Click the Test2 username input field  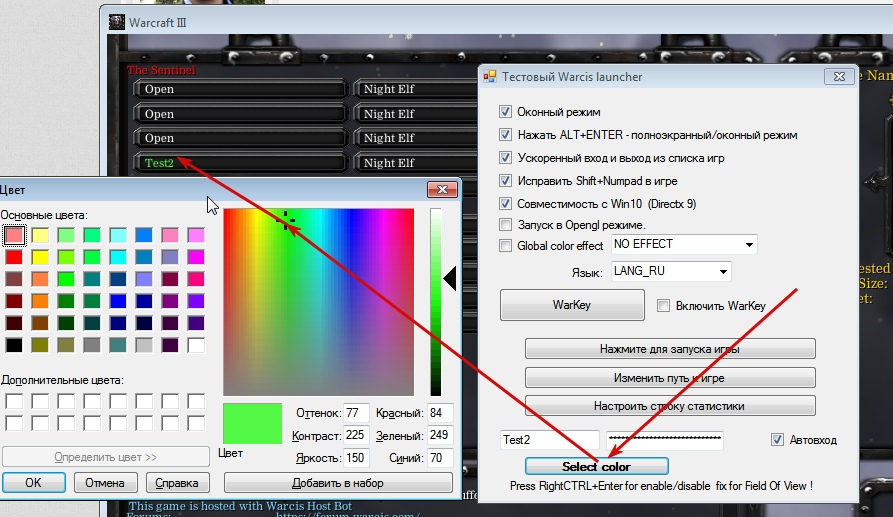[550, 440]
